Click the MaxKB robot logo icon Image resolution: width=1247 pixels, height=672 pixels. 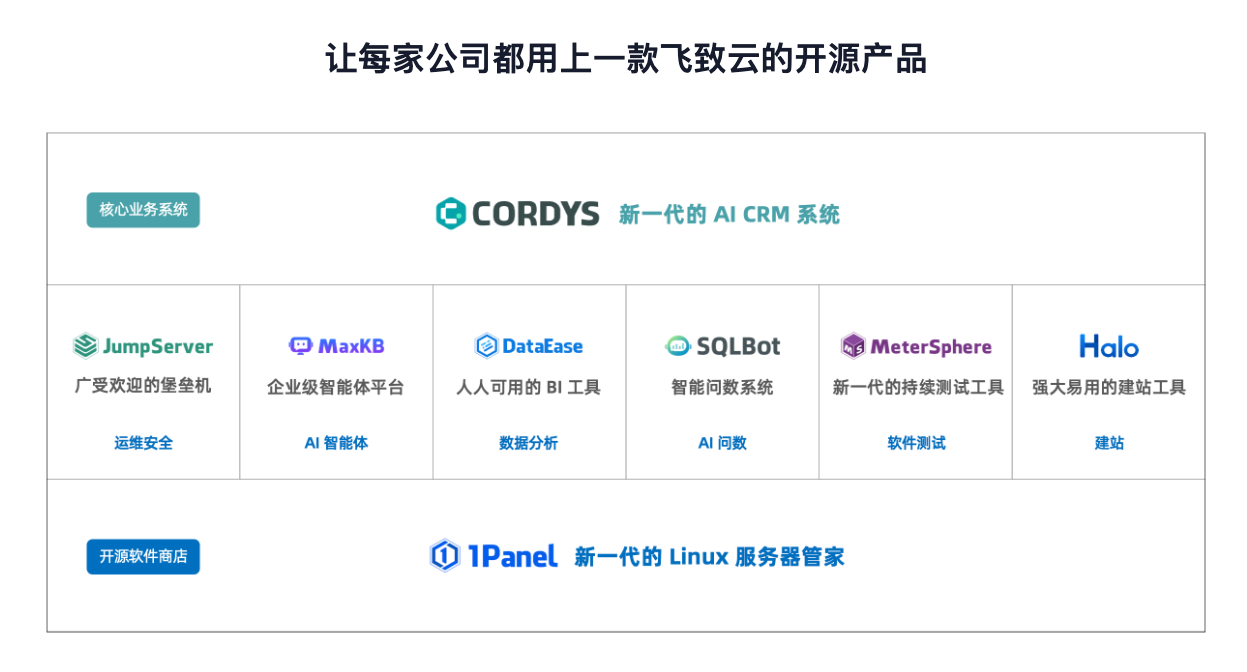(x=300, y=346)
